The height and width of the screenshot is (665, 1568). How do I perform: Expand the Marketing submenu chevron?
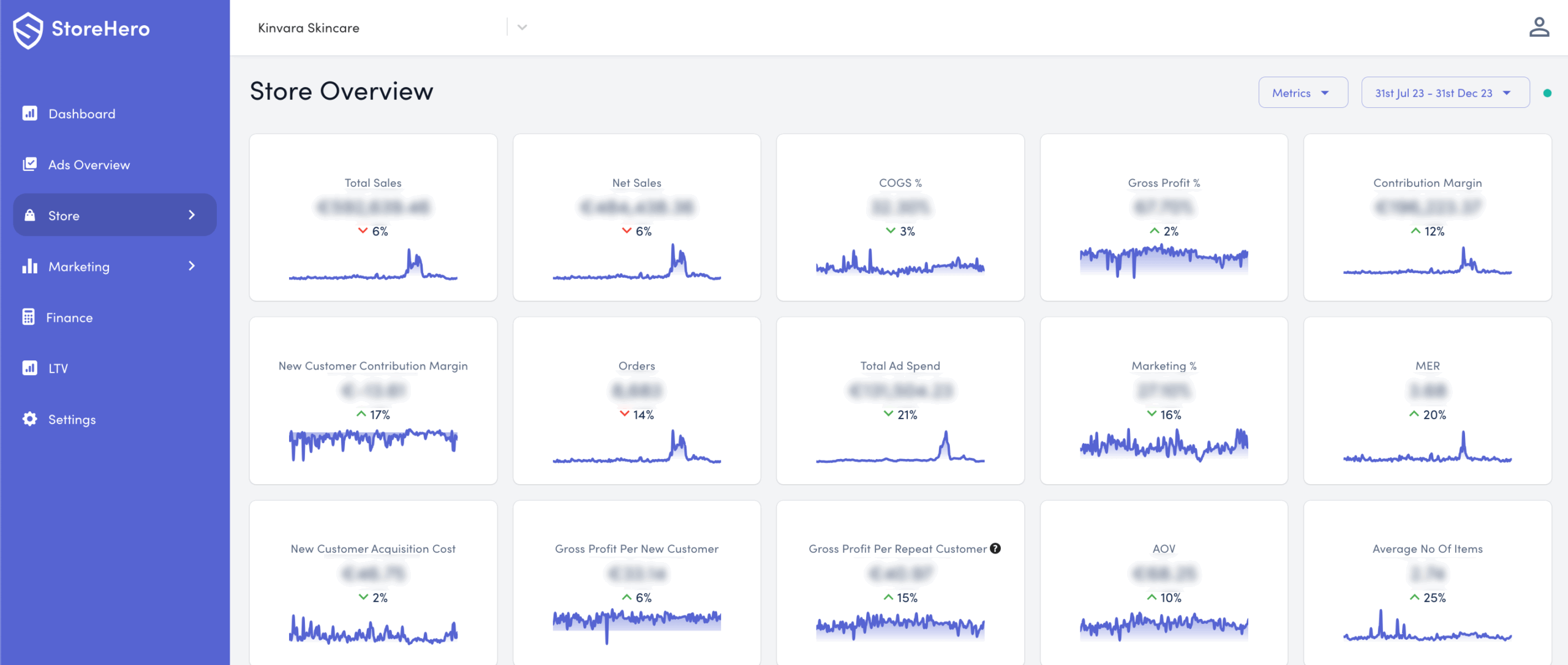point(192,266)
